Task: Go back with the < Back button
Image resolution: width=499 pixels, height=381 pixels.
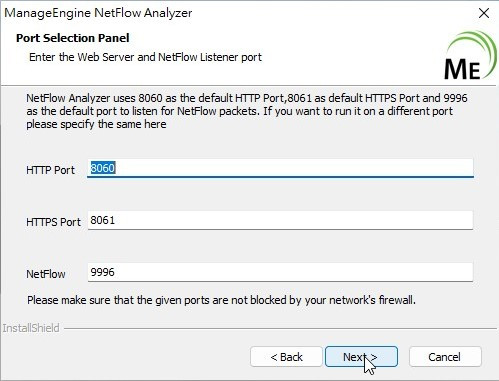Action: coord(286,357)
